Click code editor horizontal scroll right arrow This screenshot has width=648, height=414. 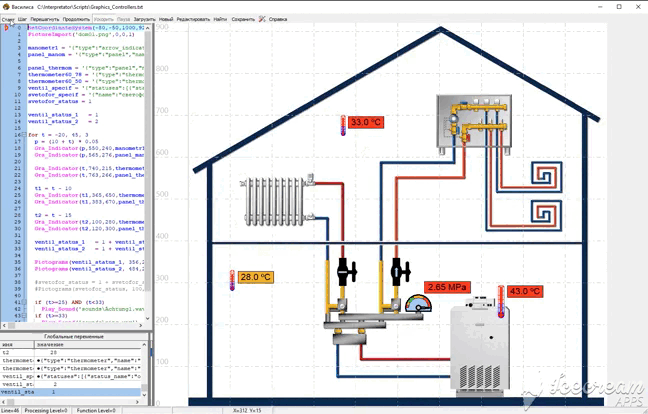[x=141, y=326]
